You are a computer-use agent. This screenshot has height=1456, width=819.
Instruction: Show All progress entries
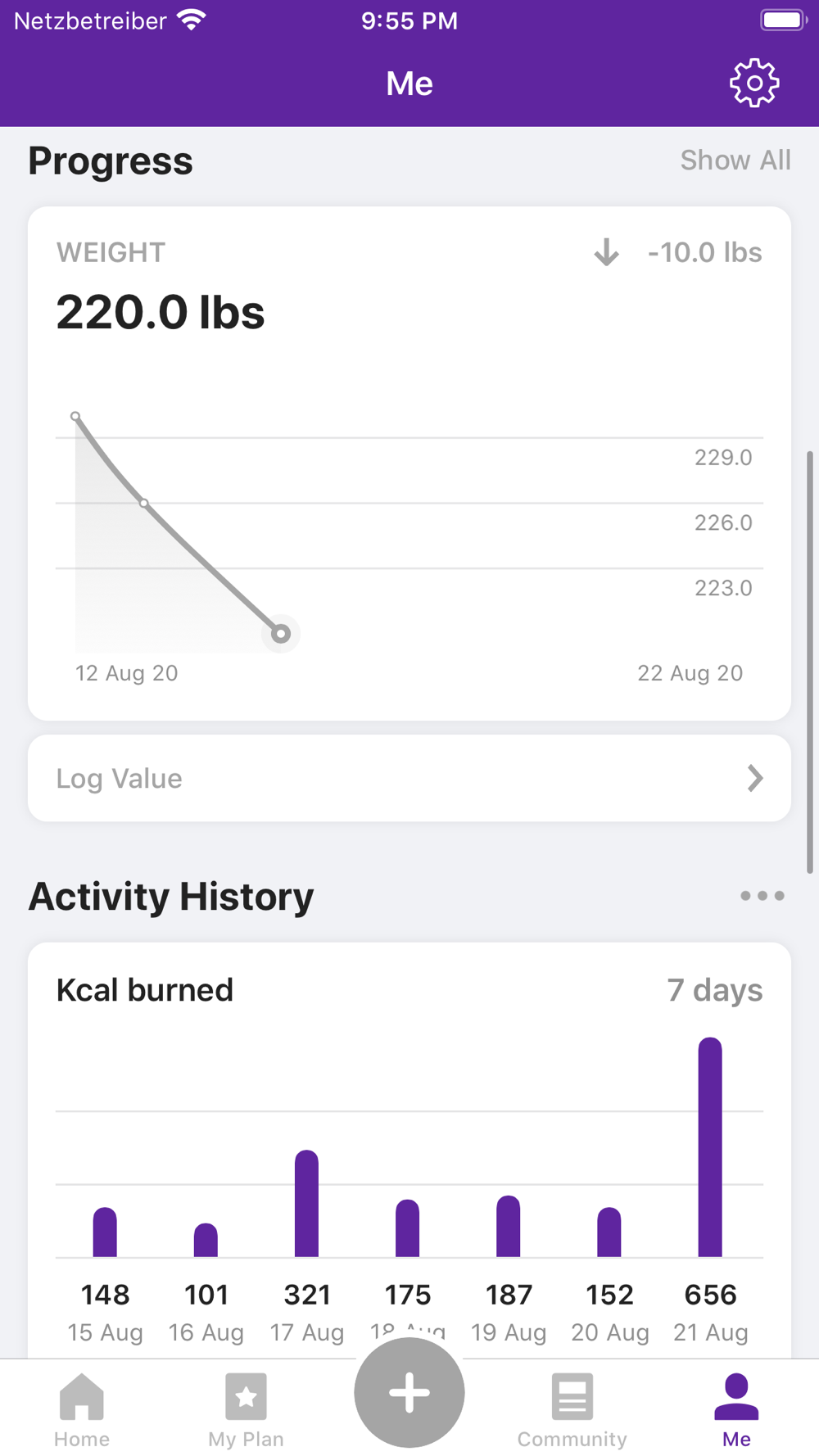[735, 161]
